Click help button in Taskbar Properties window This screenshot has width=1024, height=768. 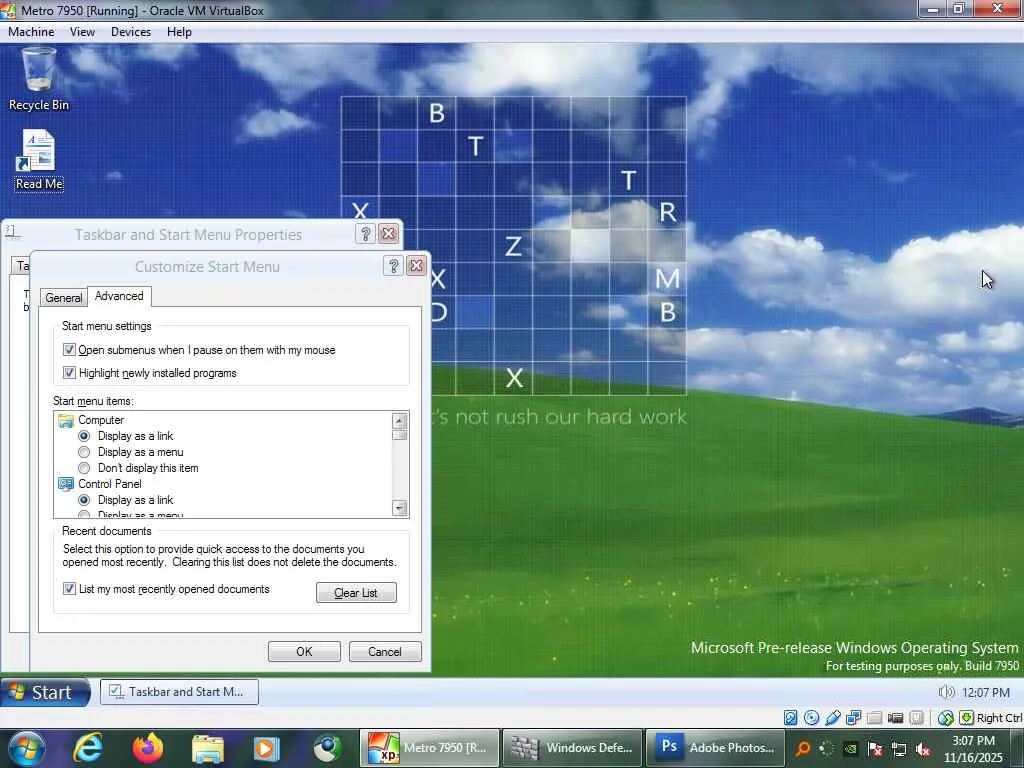coord(366,234)
